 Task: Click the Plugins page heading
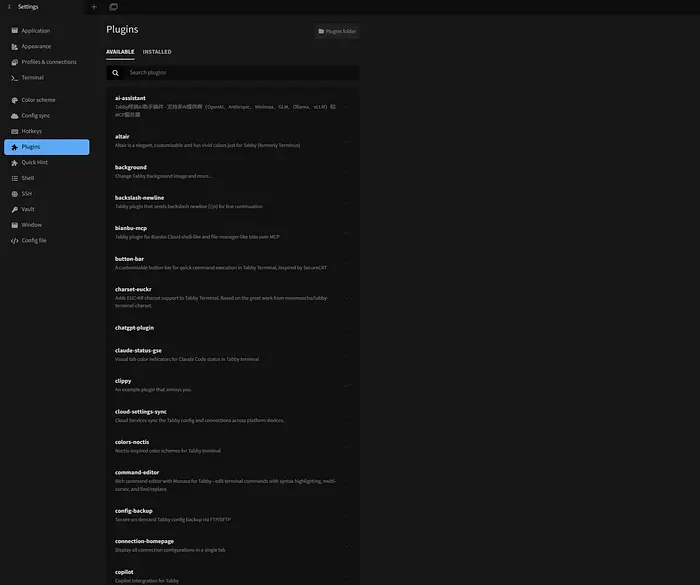pyautogui.click(x=122, y=29)
